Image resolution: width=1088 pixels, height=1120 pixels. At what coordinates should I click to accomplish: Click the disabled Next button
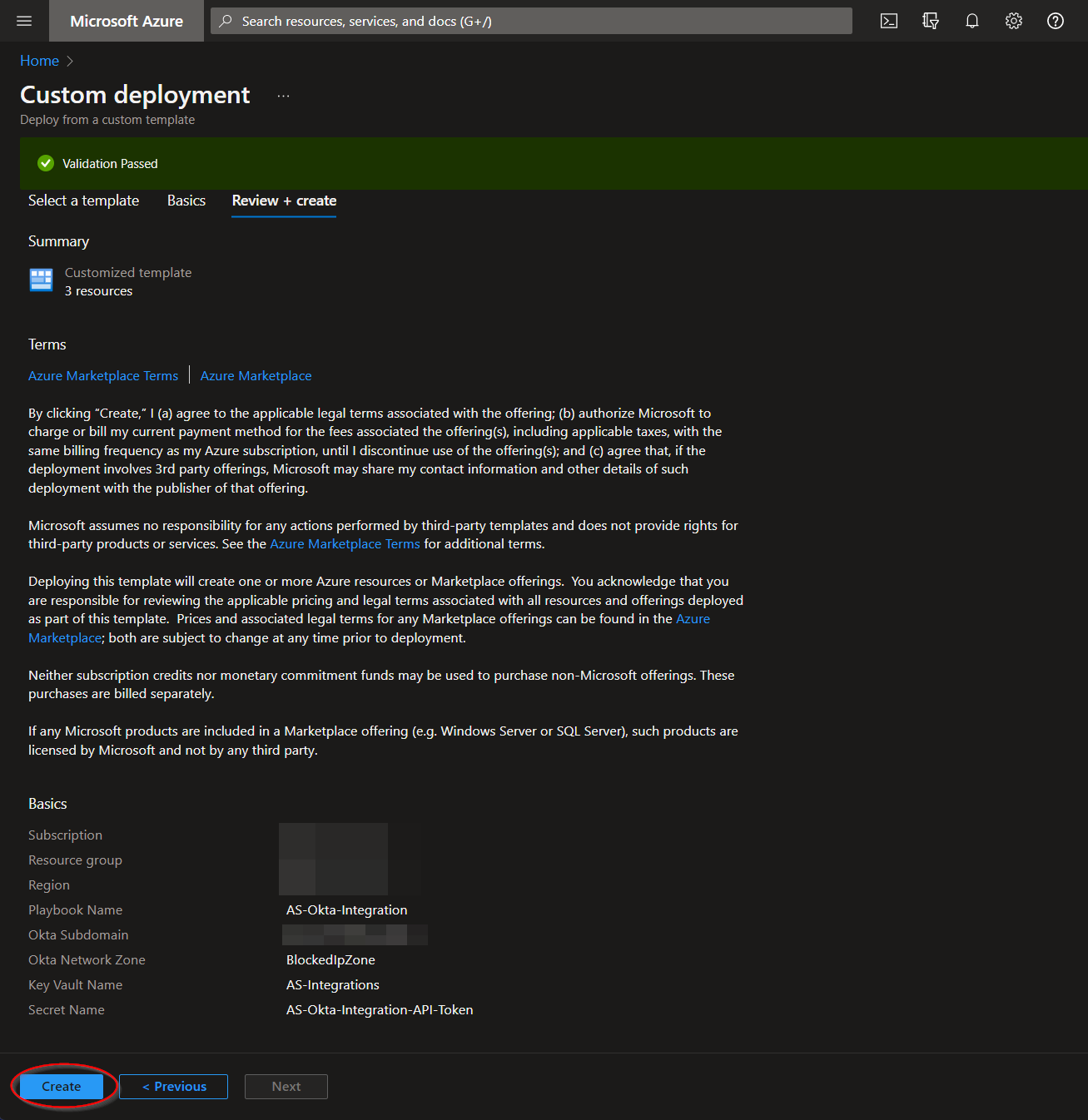[286, 1087]
